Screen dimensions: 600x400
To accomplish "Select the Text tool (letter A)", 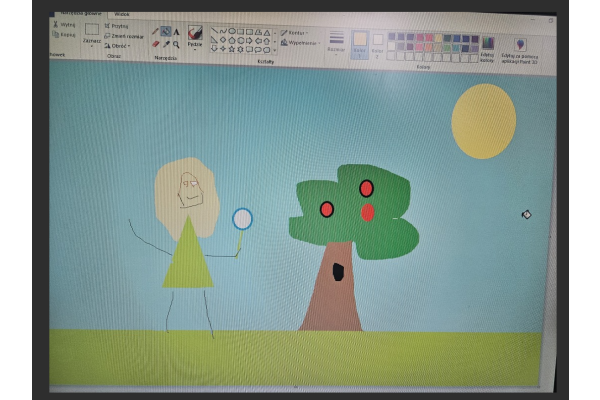I will click(x=177, y=31).
